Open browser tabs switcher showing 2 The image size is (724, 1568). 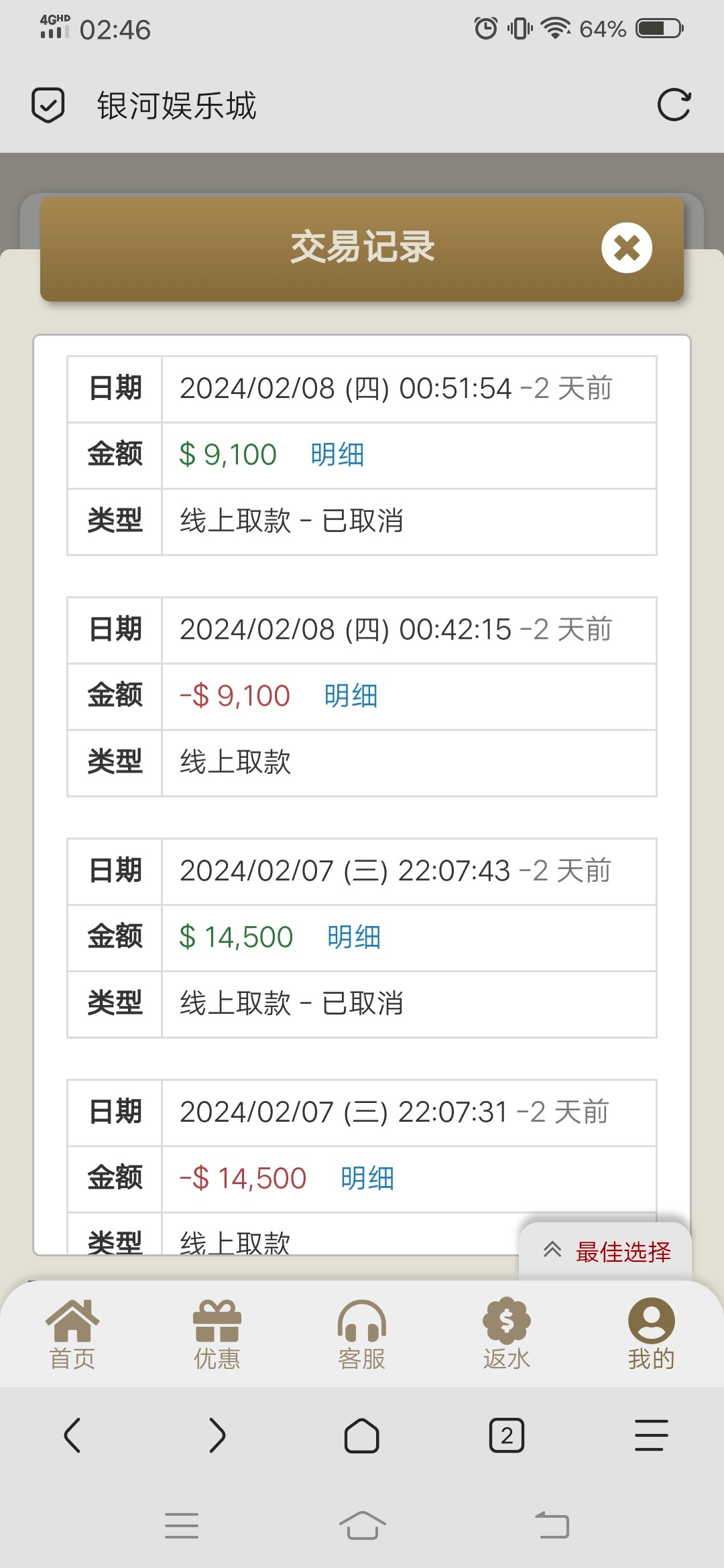[x=507, y=1435]
